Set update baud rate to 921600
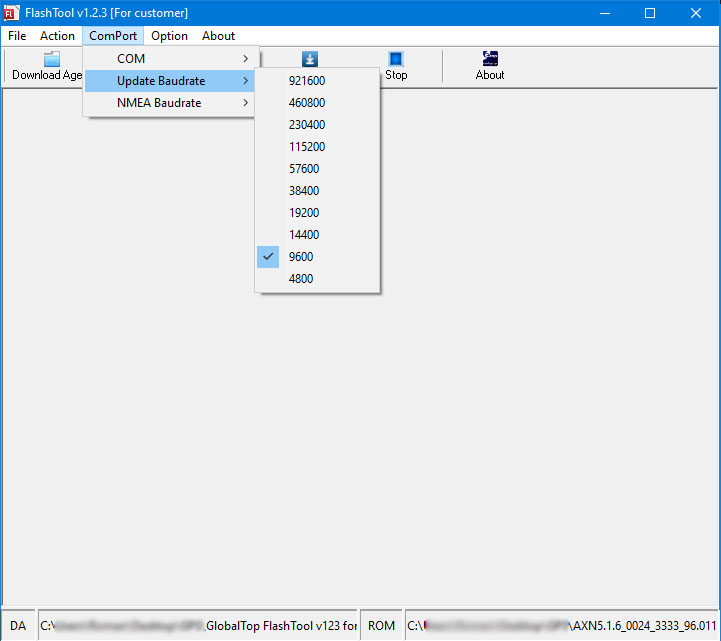 [x=307, y=81]
